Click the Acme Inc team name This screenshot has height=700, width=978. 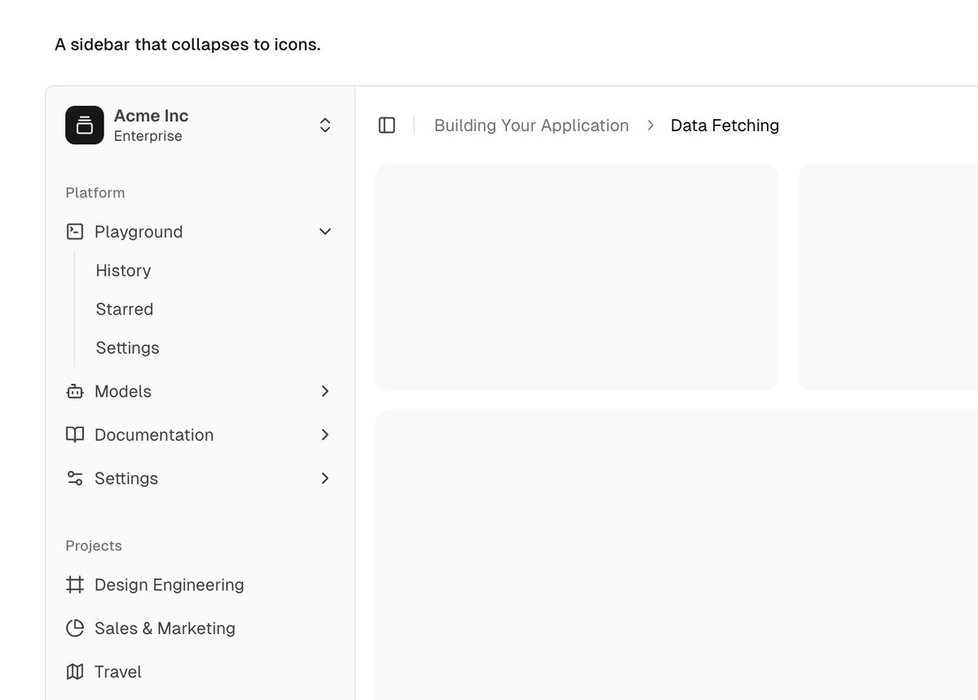point(152,115)
